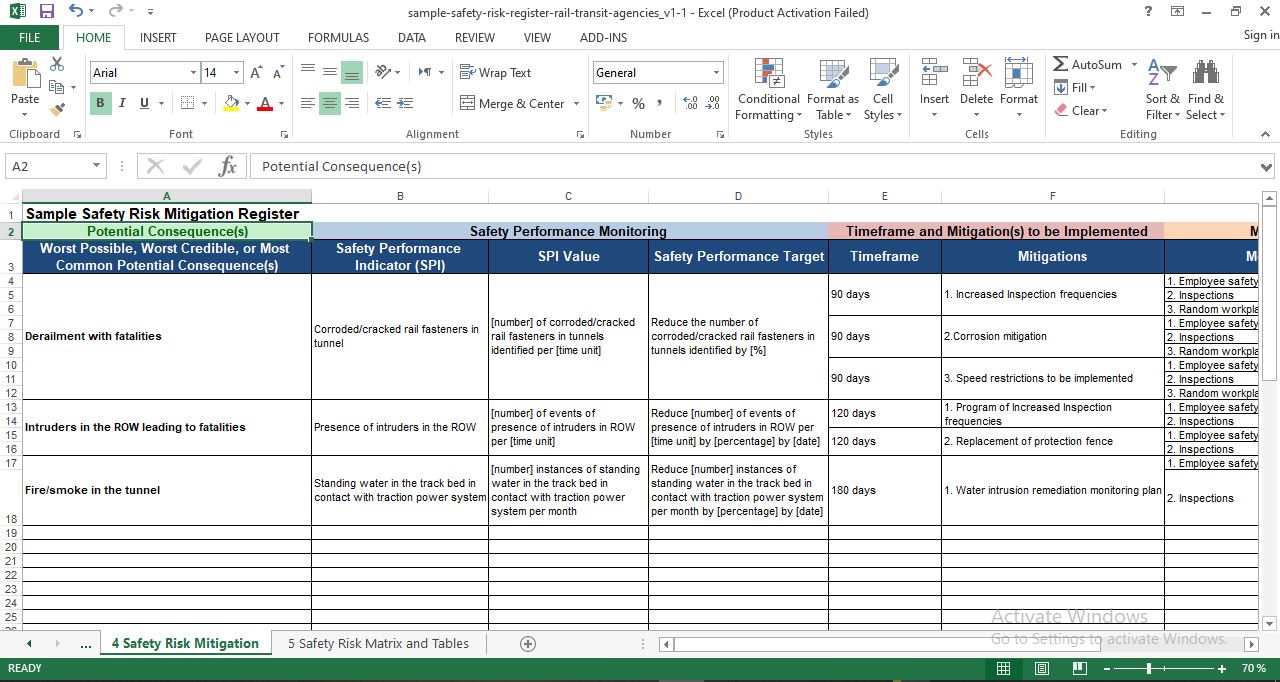The image size is (1280, 682).
Task: Click the Increase Decimal icon
Action: pyautogui.click(x=689, y=102)
